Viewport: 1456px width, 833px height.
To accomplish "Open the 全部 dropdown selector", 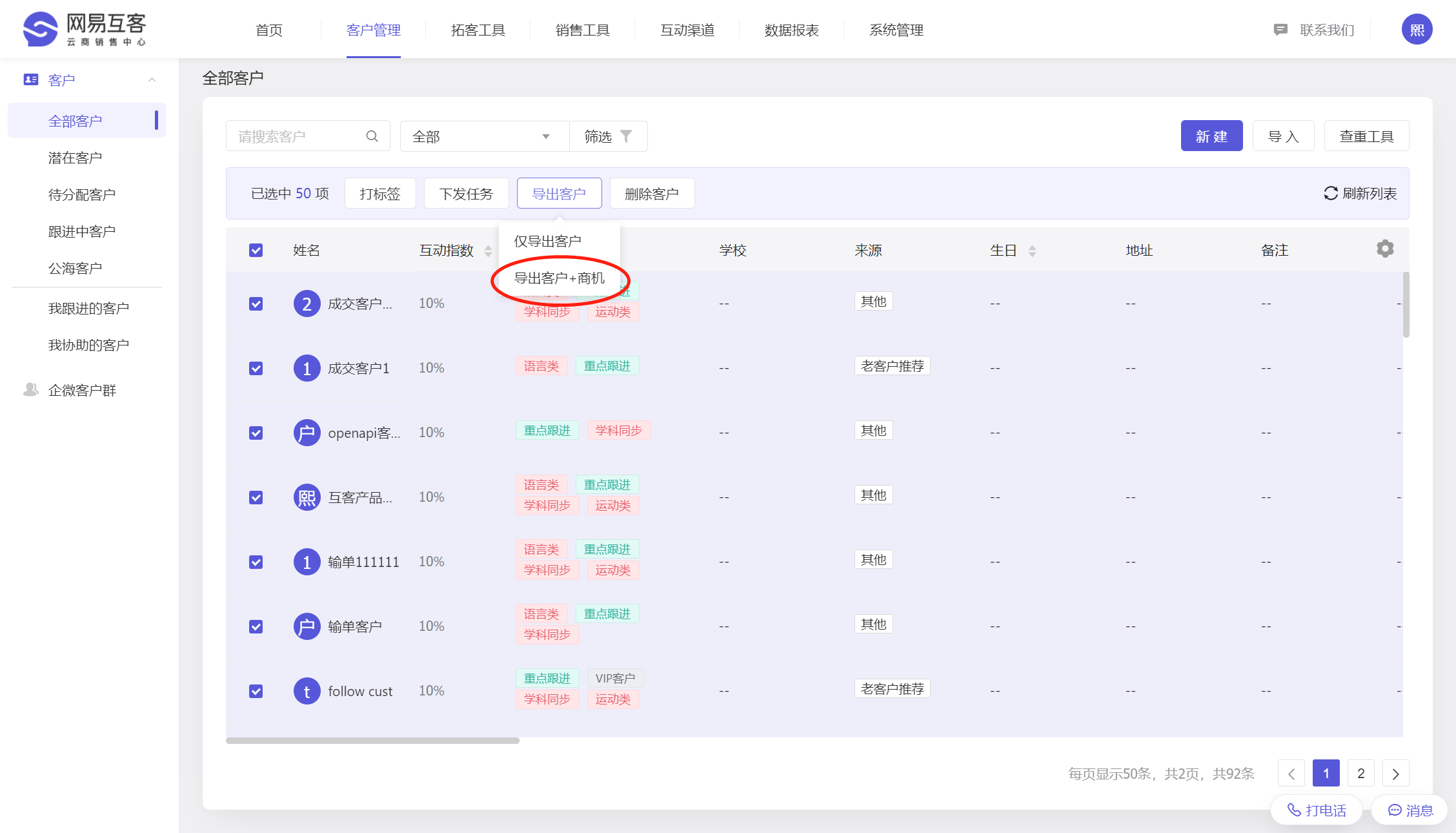I will (x=484, y=136).
